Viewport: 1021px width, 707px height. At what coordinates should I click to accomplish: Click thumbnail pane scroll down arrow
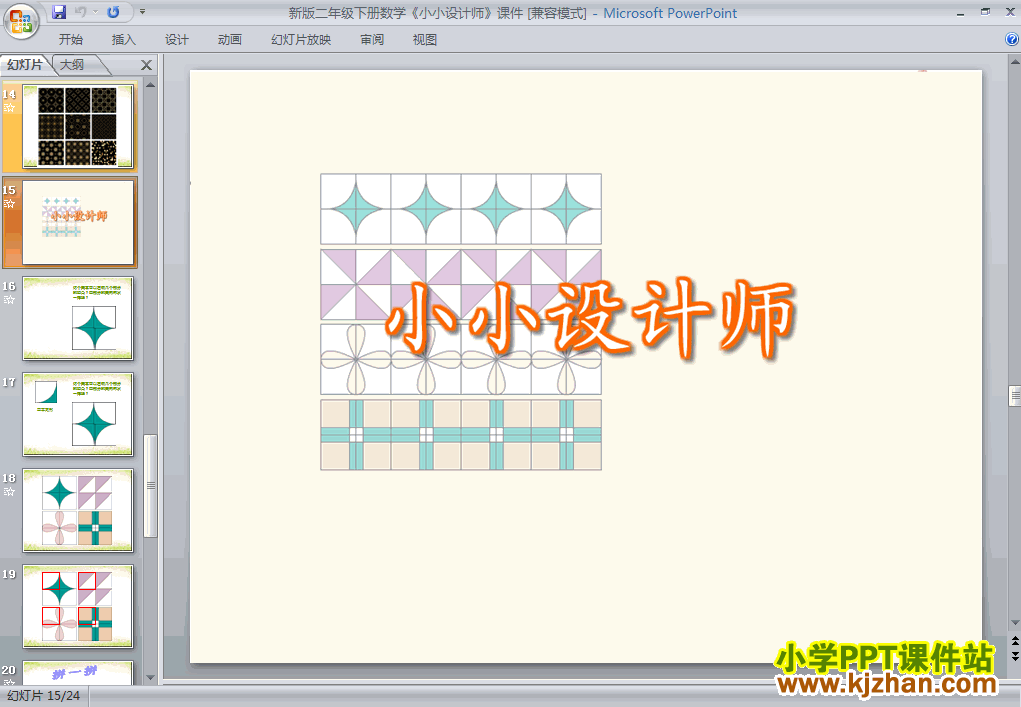click(150, 678)
